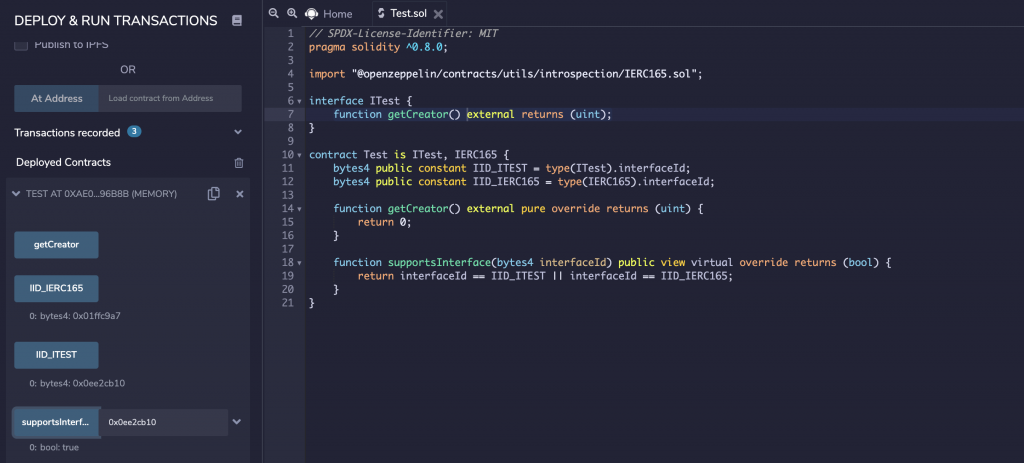Image resolution: width=1024 pixels, height=463 pixels.
Task: Fold getCreator function at line 14
Action: pyautogui.click(x=299, y=209)
